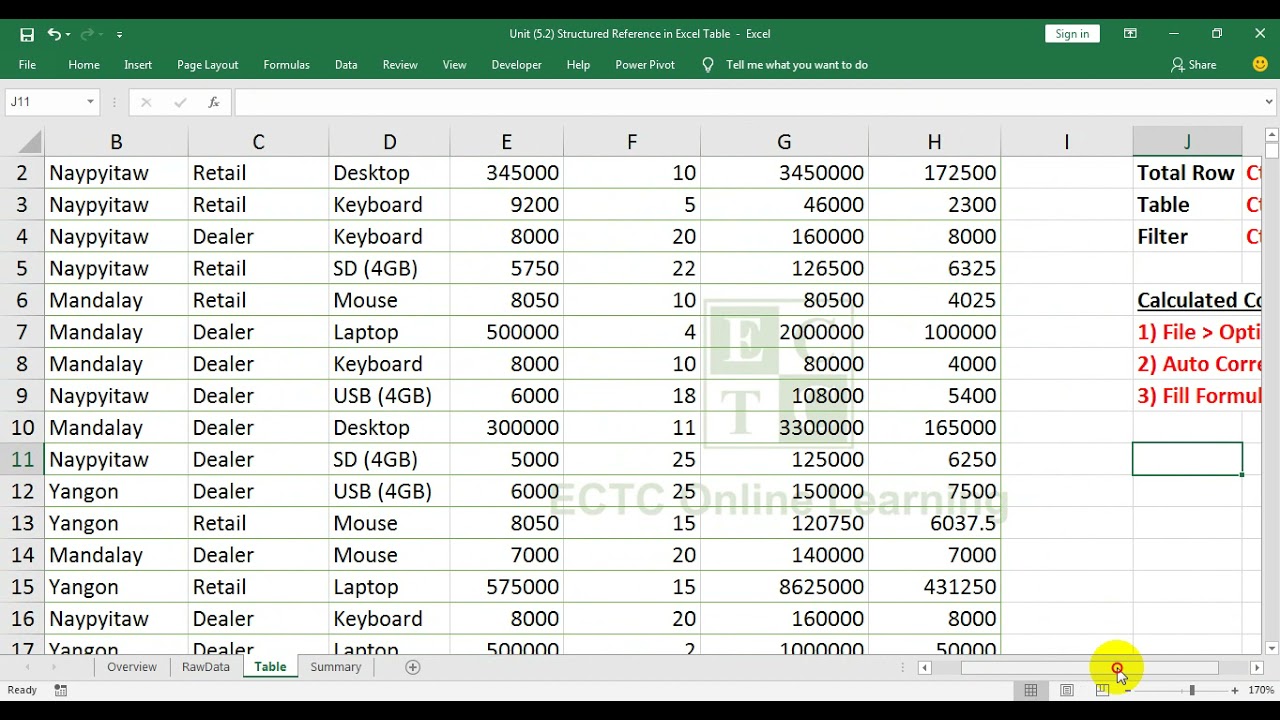The width and height of the screenshot is (1280, 720).
Task: Click the active Table sheet tab
Action: [x=270, y=667]
